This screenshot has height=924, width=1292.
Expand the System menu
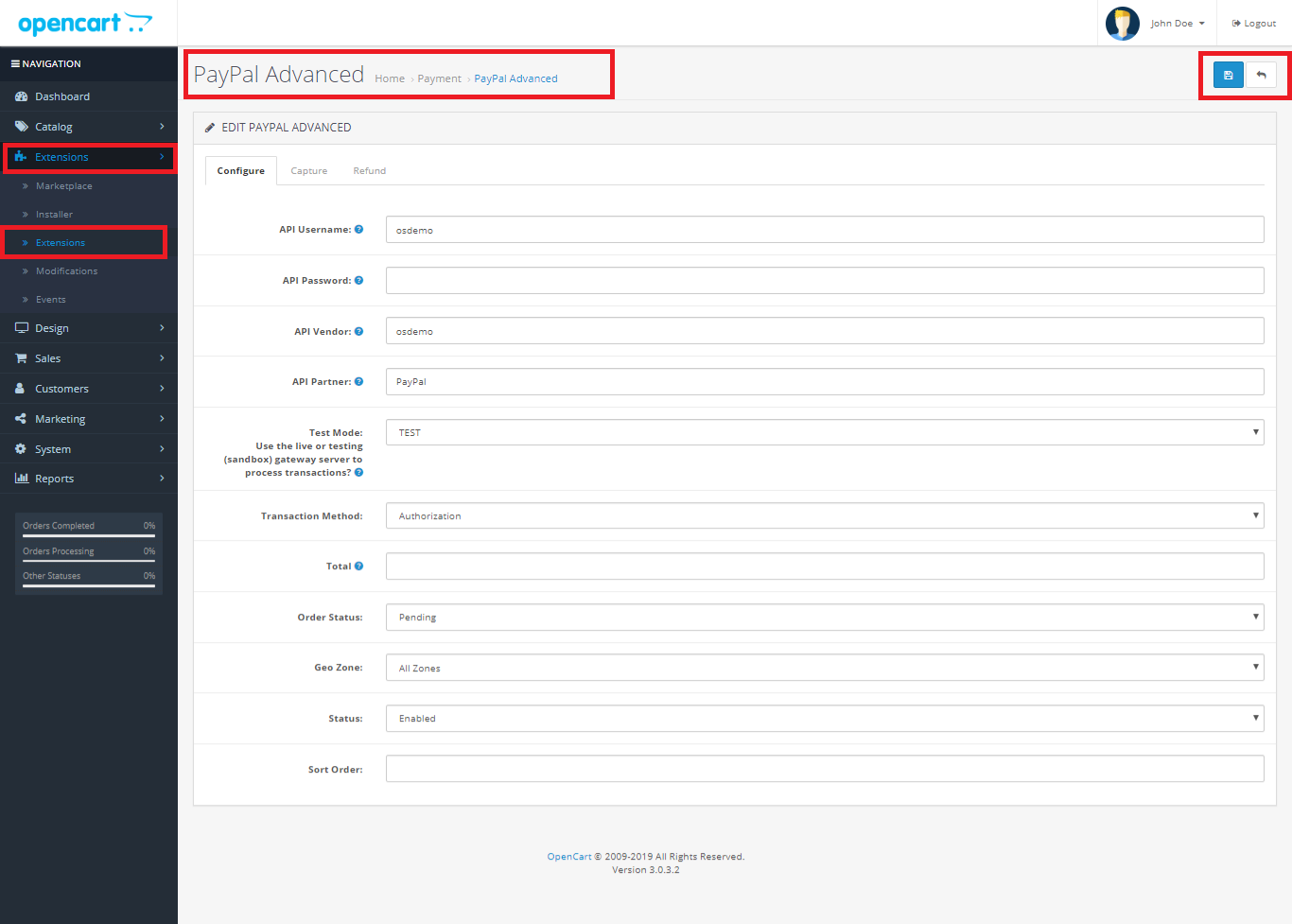(x=89, y=449)
